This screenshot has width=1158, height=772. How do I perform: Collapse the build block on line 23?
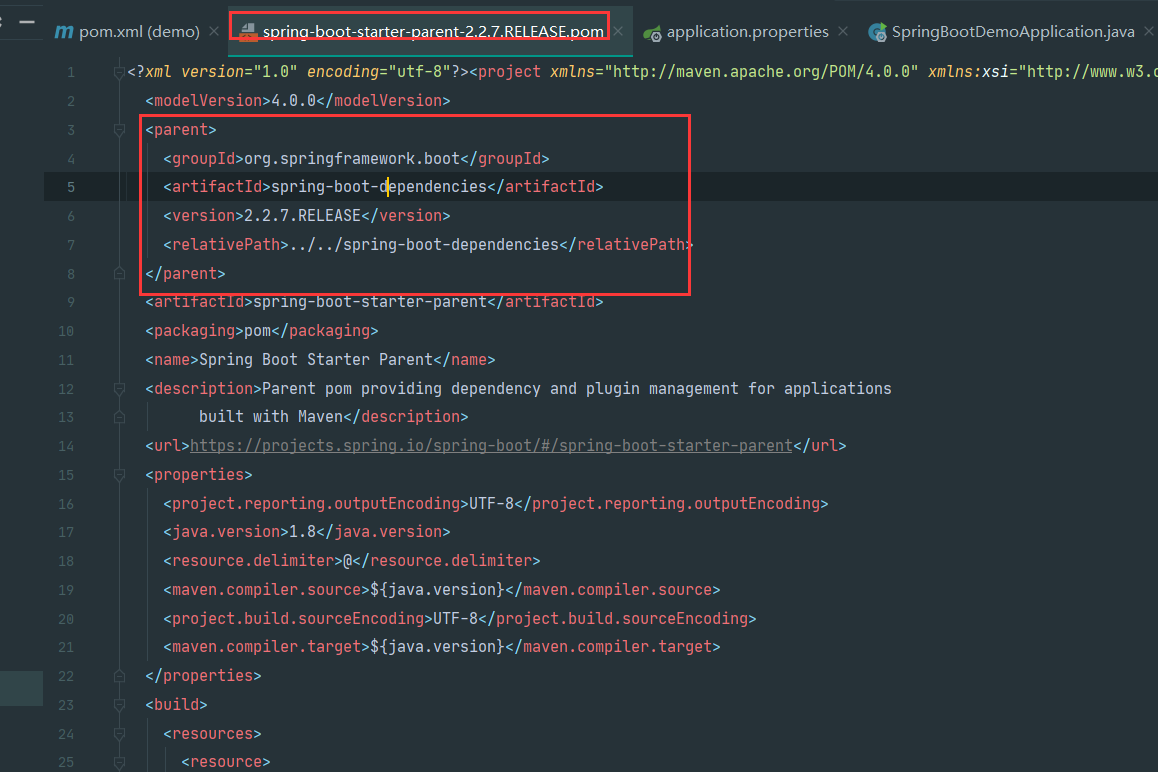pos(119,705)
